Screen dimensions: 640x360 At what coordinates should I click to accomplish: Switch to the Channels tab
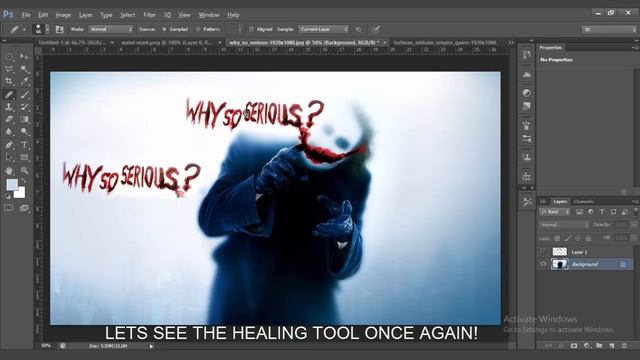coord(583,202)
